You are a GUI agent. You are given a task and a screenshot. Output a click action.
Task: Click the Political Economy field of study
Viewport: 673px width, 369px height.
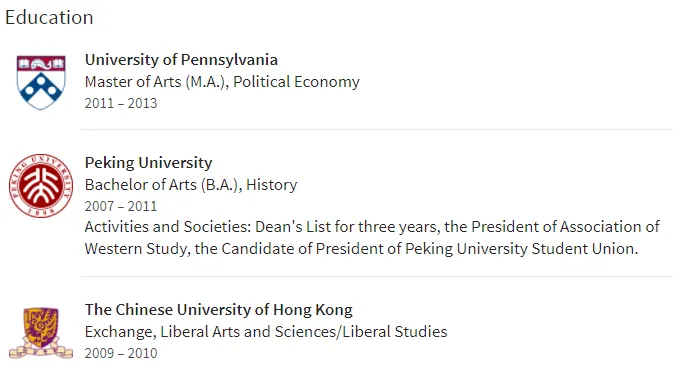click(x=296, y=82)
